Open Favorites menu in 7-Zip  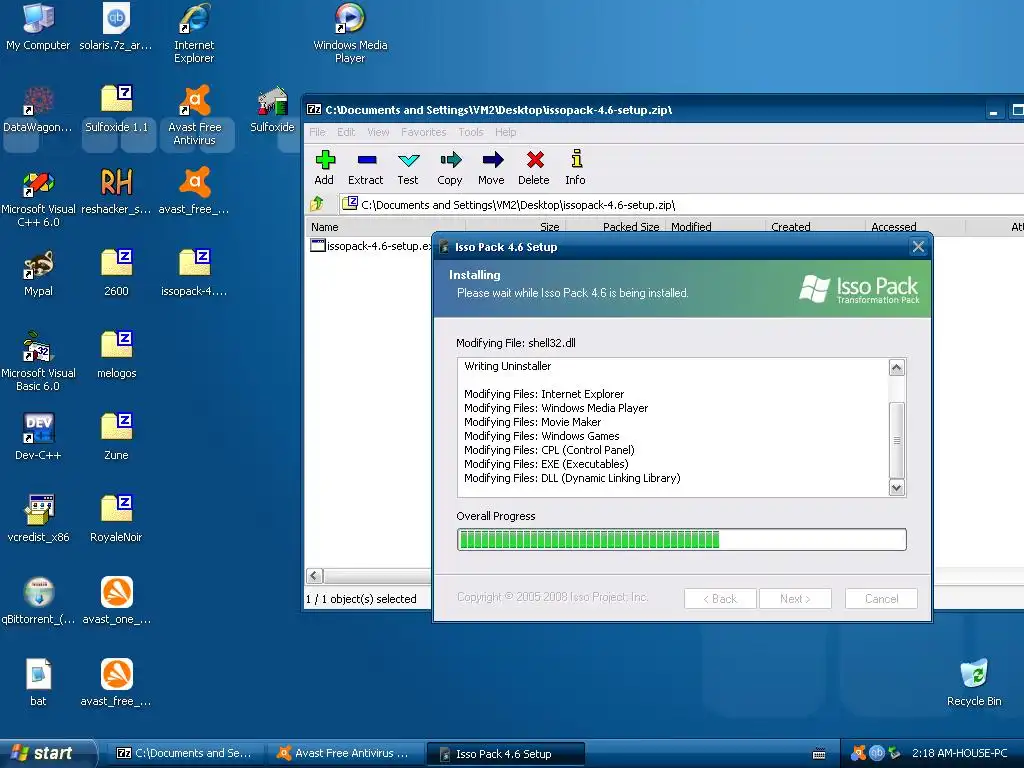pos(424,132)
